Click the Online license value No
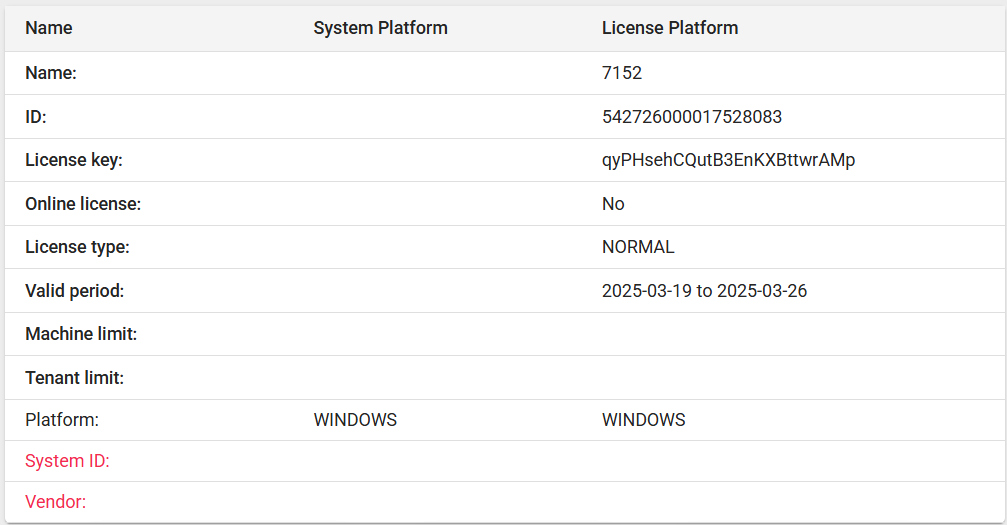Screen dimensions: 1007x525 click(x=613, y=204)
